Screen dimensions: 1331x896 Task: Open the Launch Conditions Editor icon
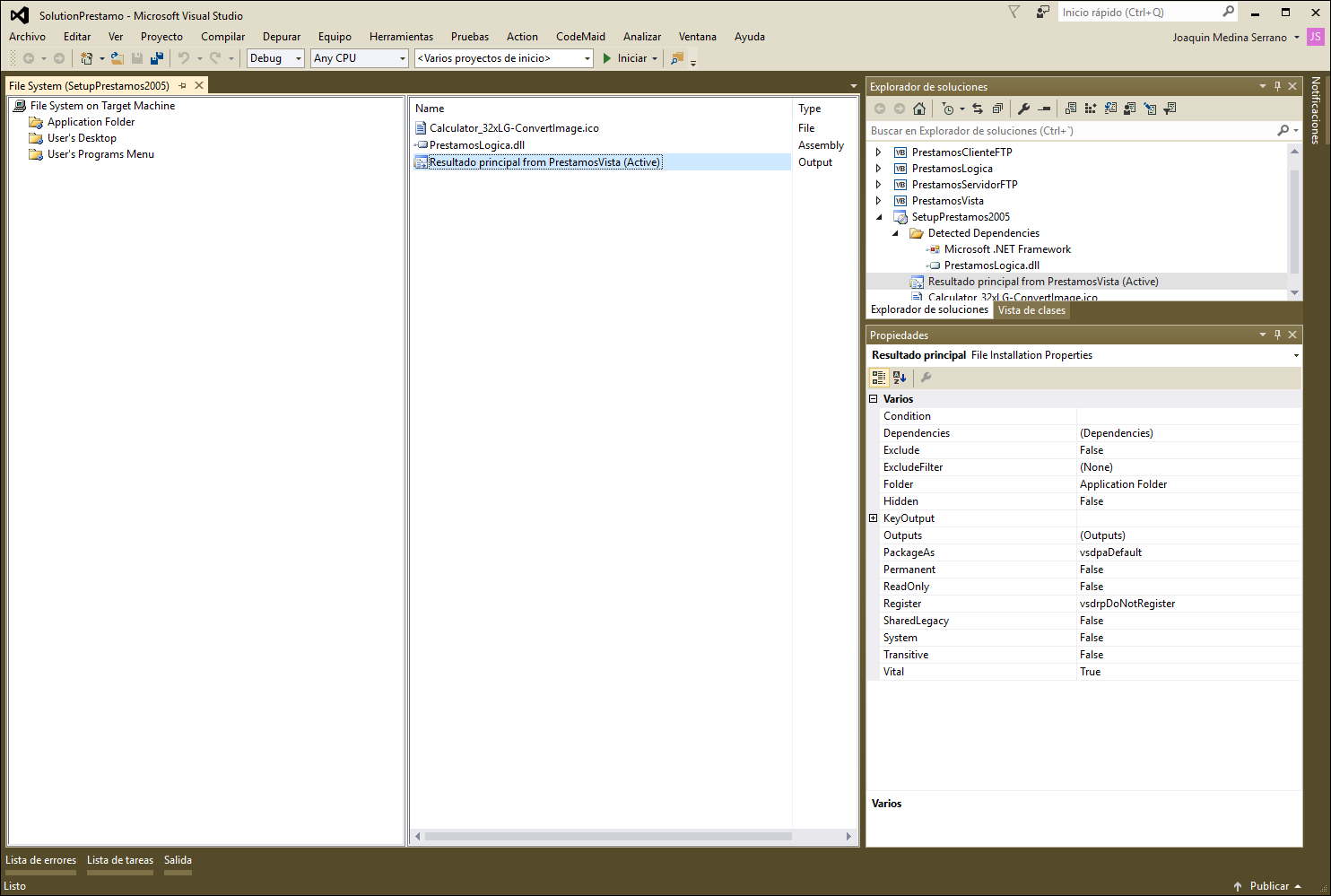tap(1170, 109)
